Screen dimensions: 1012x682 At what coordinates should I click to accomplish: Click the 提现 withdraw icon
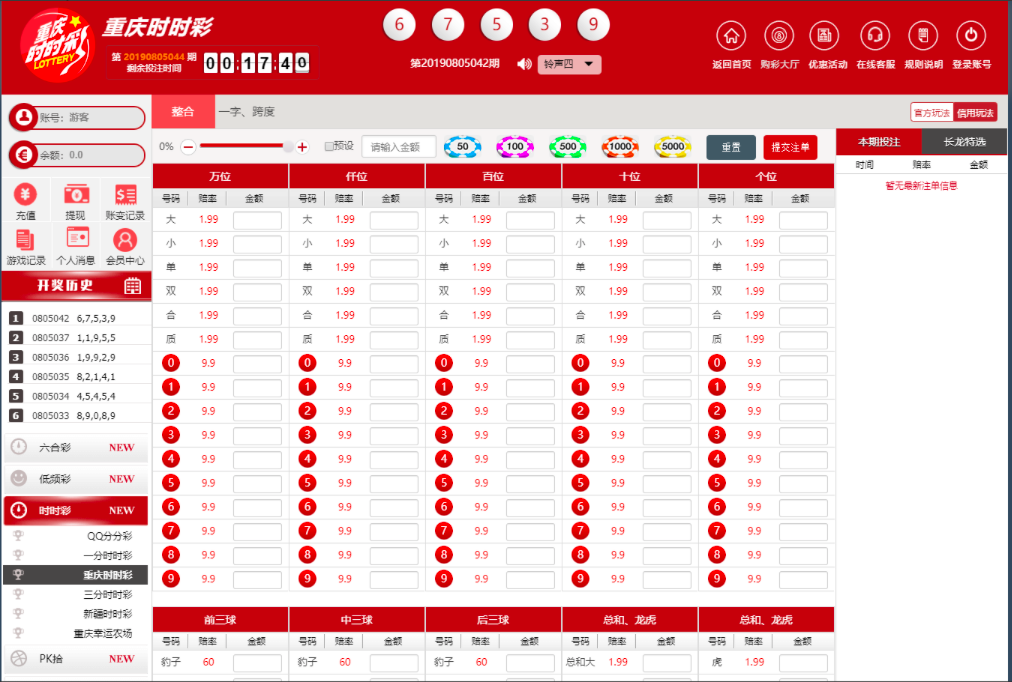pyautogui.click(x=76, y=196)
